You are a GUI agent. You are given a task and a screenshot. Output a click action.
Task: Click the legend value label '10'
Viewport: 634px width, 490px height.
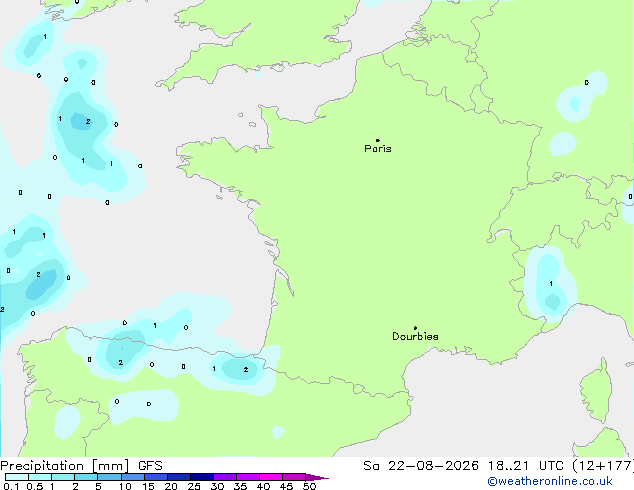(125, 486)
